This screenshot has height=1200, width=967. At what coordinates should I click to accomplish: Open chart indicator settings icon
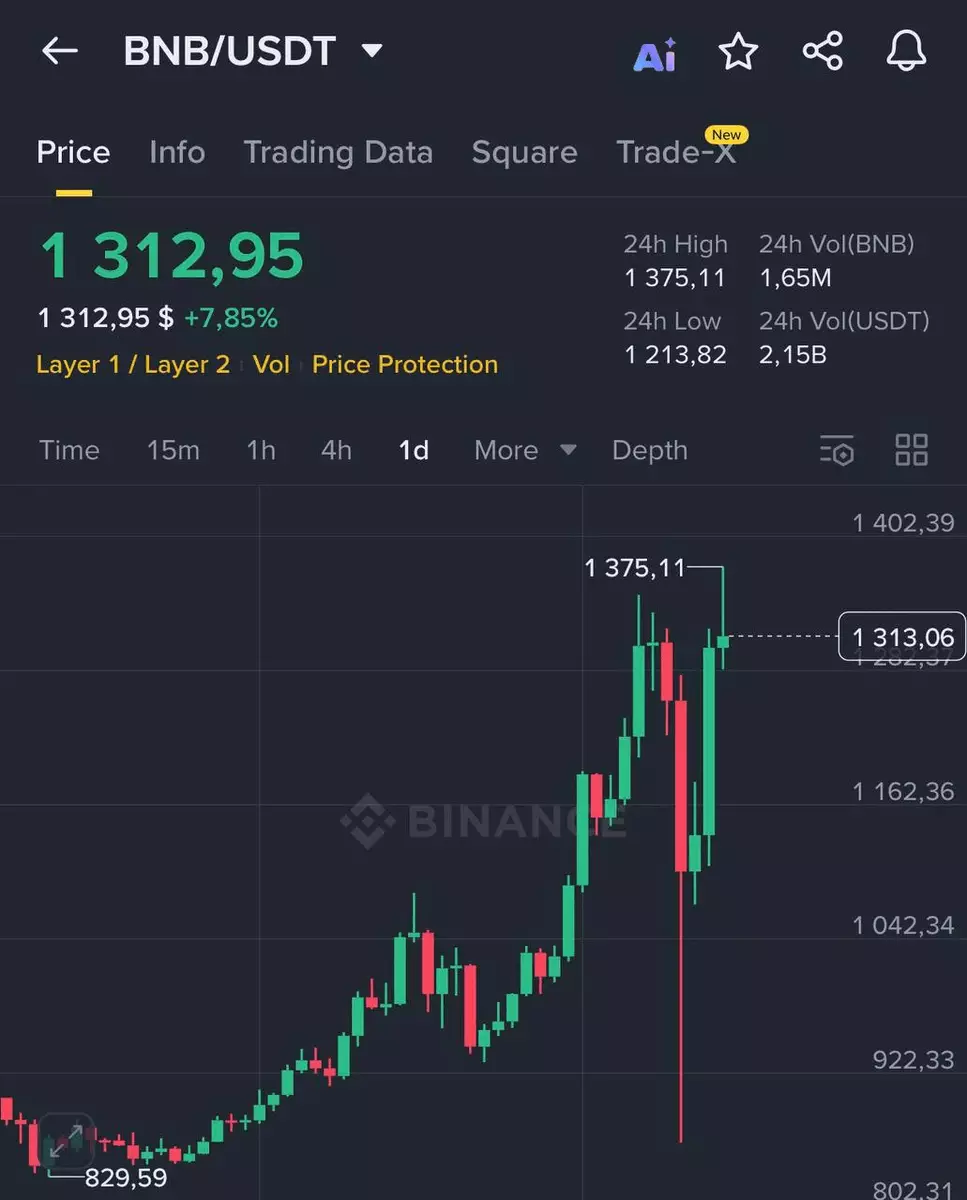pos(837,450)
